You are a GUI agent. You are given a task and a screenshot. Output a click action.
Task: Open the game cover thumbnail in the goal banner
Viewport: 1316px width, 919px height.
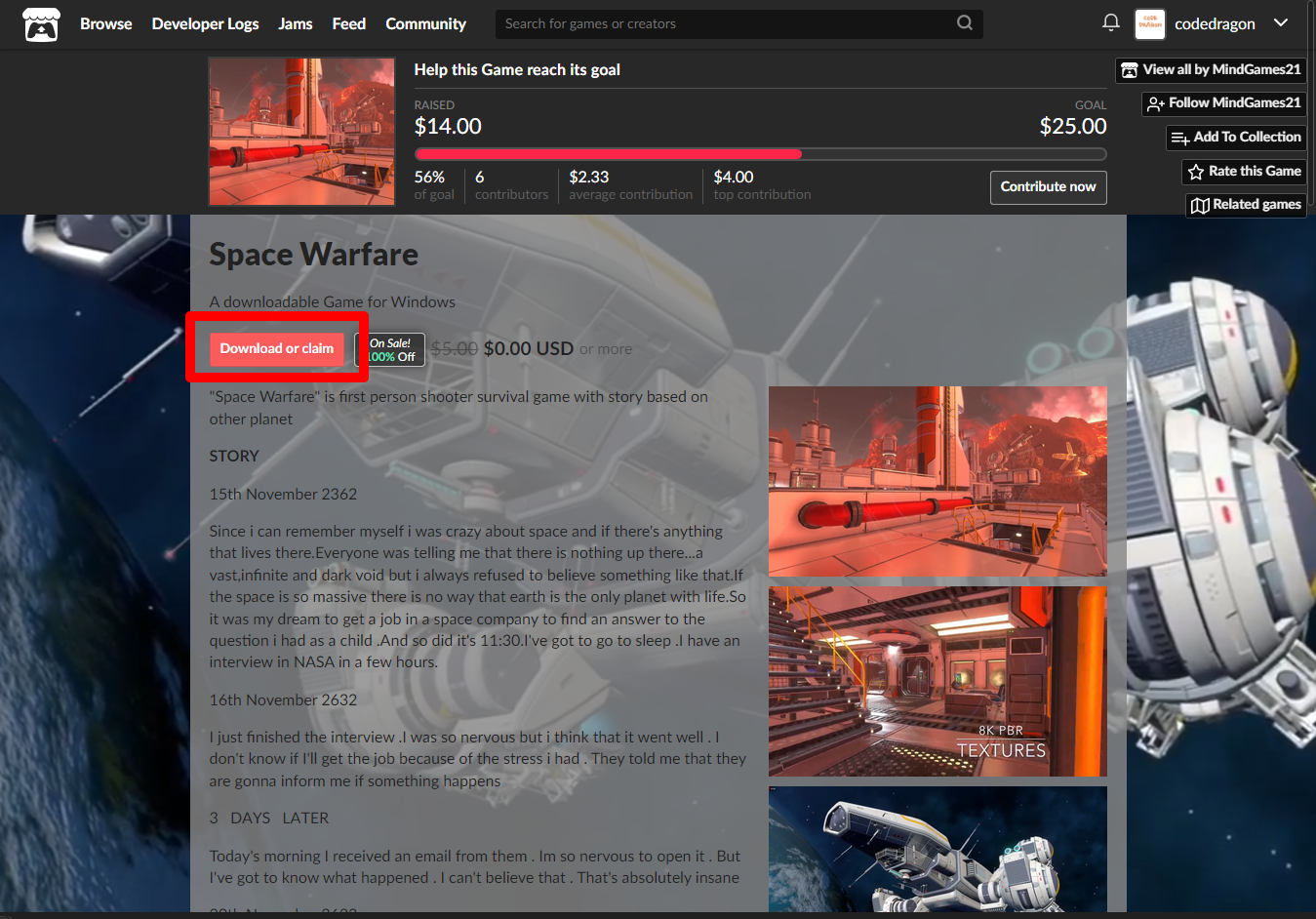coord(301,131)
